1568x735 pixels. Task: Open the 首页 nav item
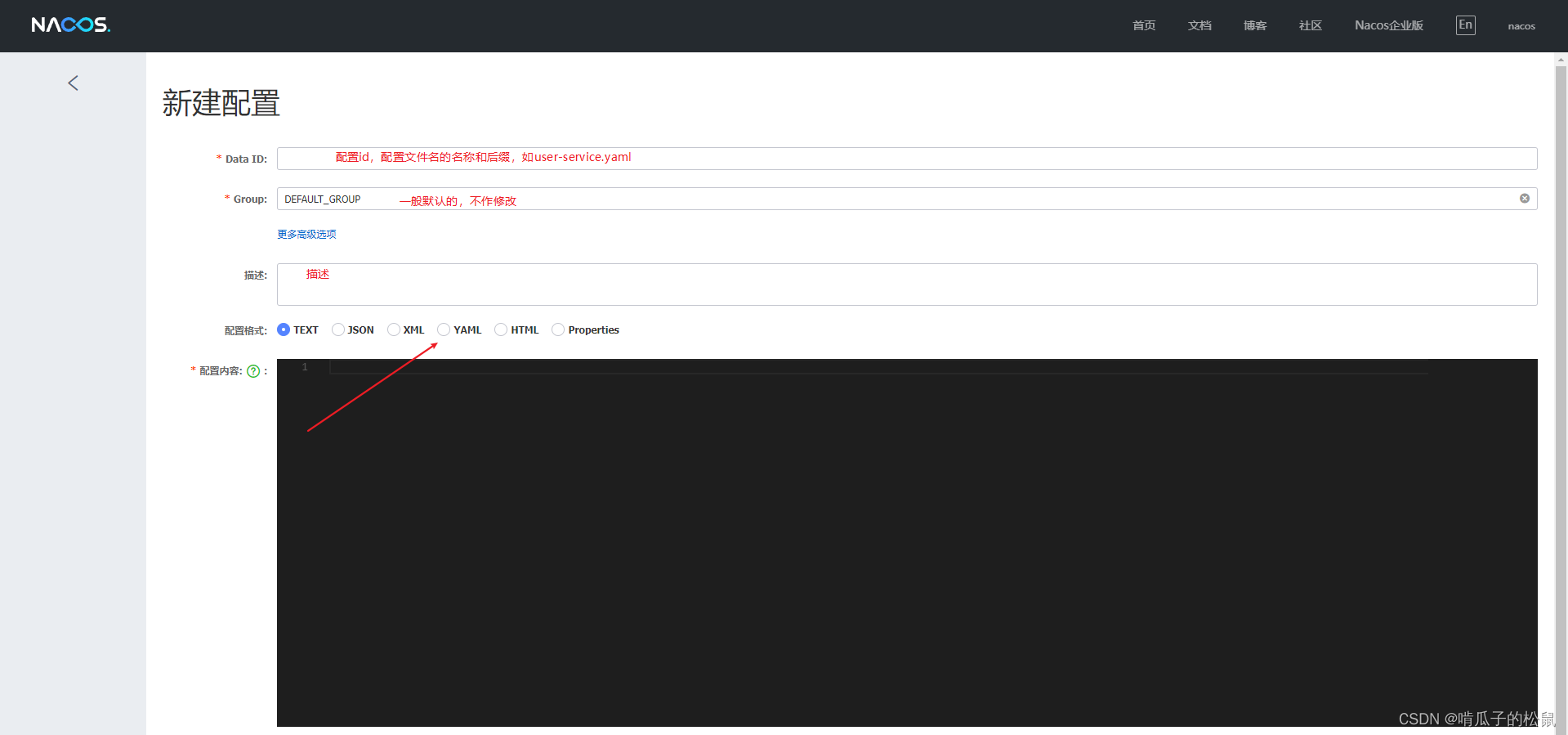(1144, 25)
